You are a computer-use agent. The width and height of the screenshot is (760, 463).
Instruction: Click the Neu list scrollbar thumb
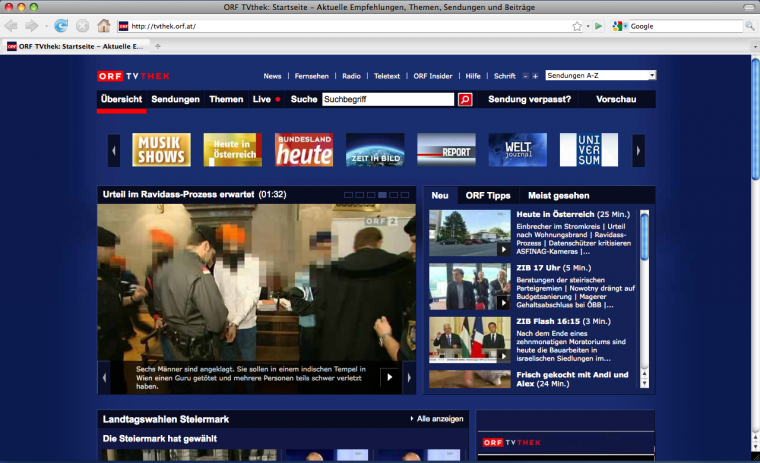point(644,237)
